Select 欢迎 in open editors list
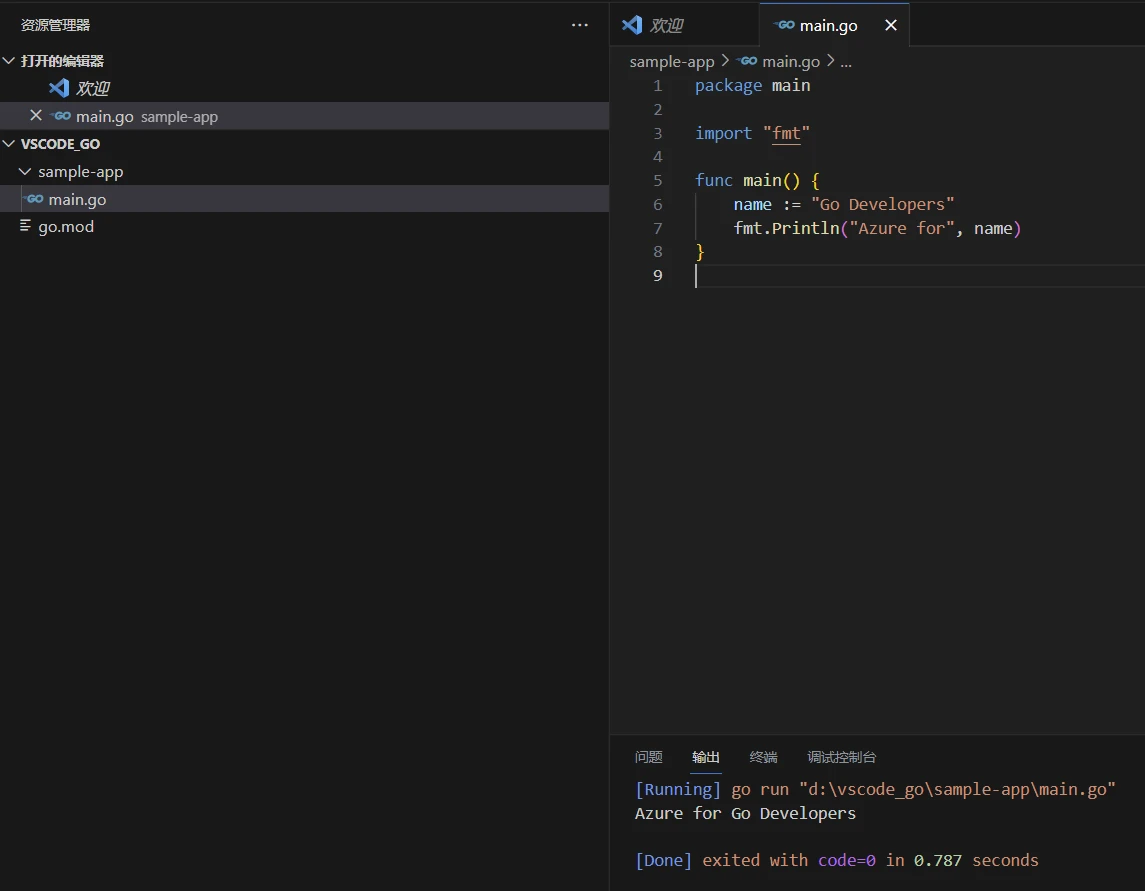This screenshot has height=891, width=1145. [x=93, y=88]
